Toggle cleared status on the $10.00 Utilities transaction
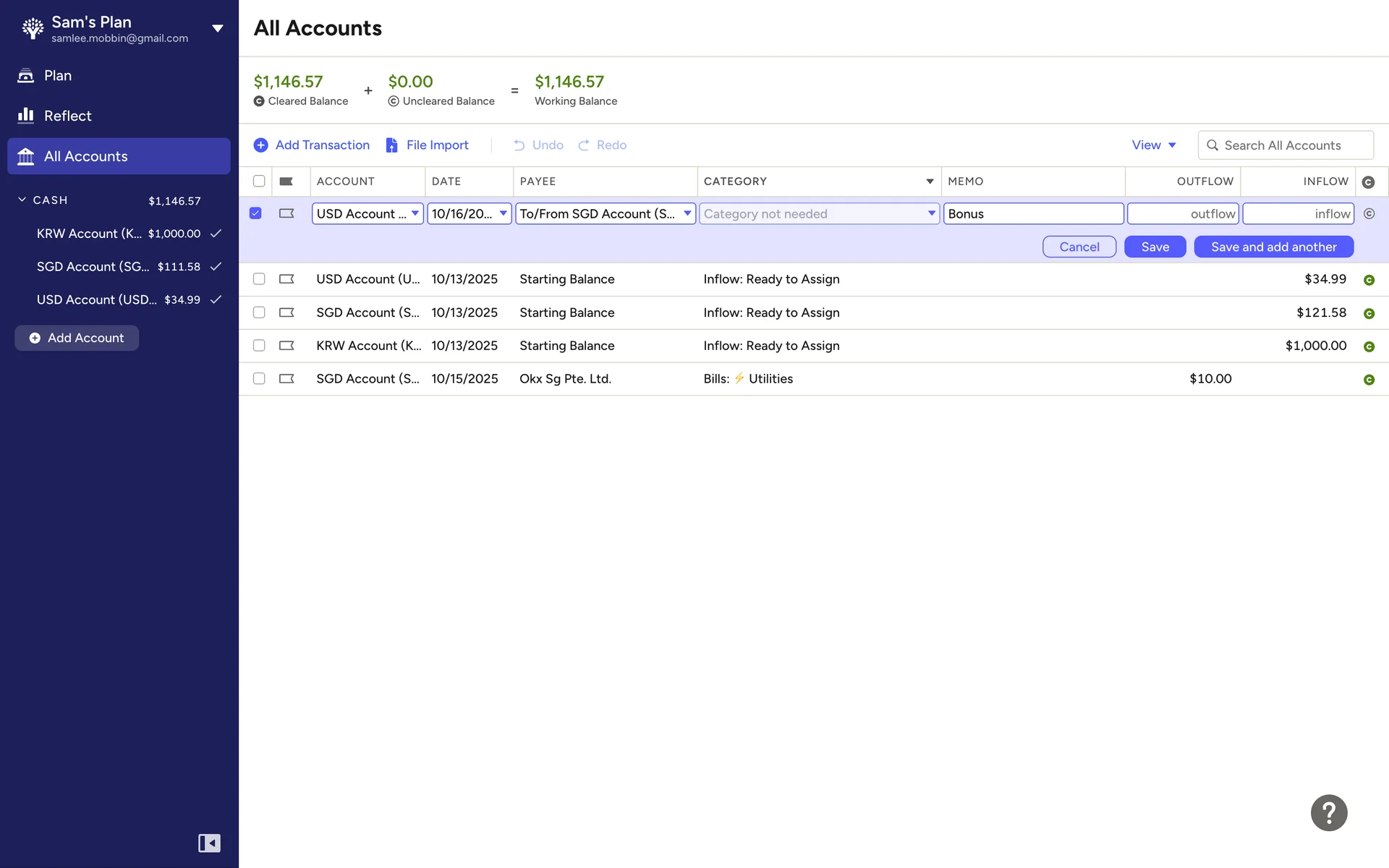Viewport: 1389px width, 868px height. point(1370,378)
